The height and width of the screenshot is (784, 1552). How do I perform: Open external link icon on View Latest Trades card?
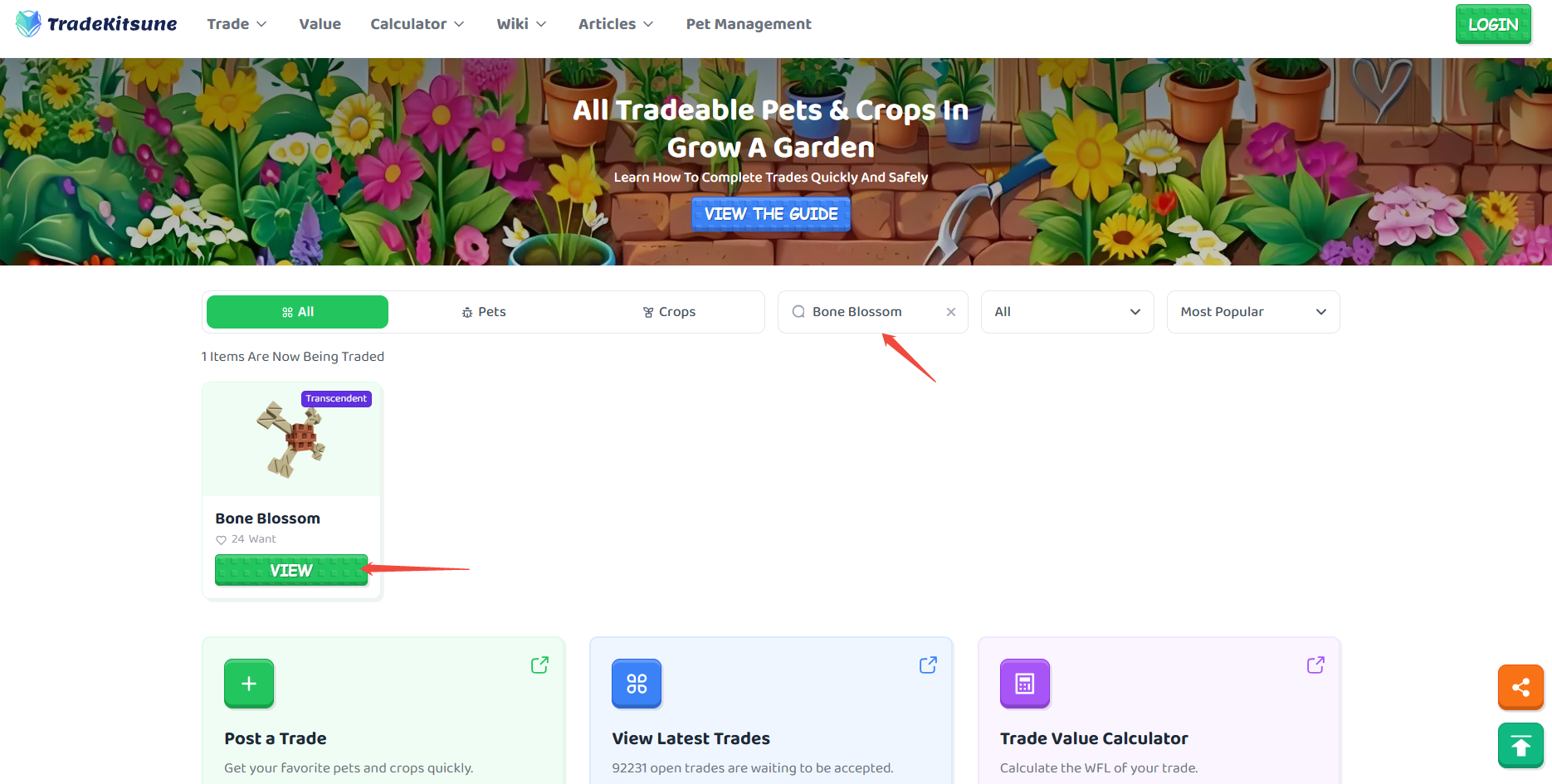point(928,665)
